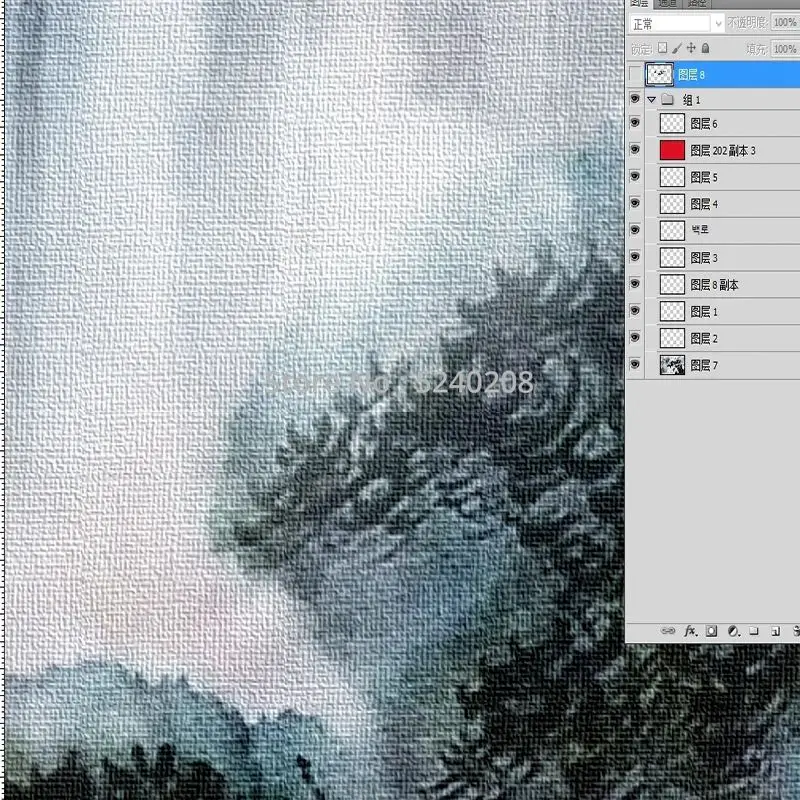Screen dimensions: 800x800
Task: Lock transparent pixels icon
Action: [x=662, y=48]
